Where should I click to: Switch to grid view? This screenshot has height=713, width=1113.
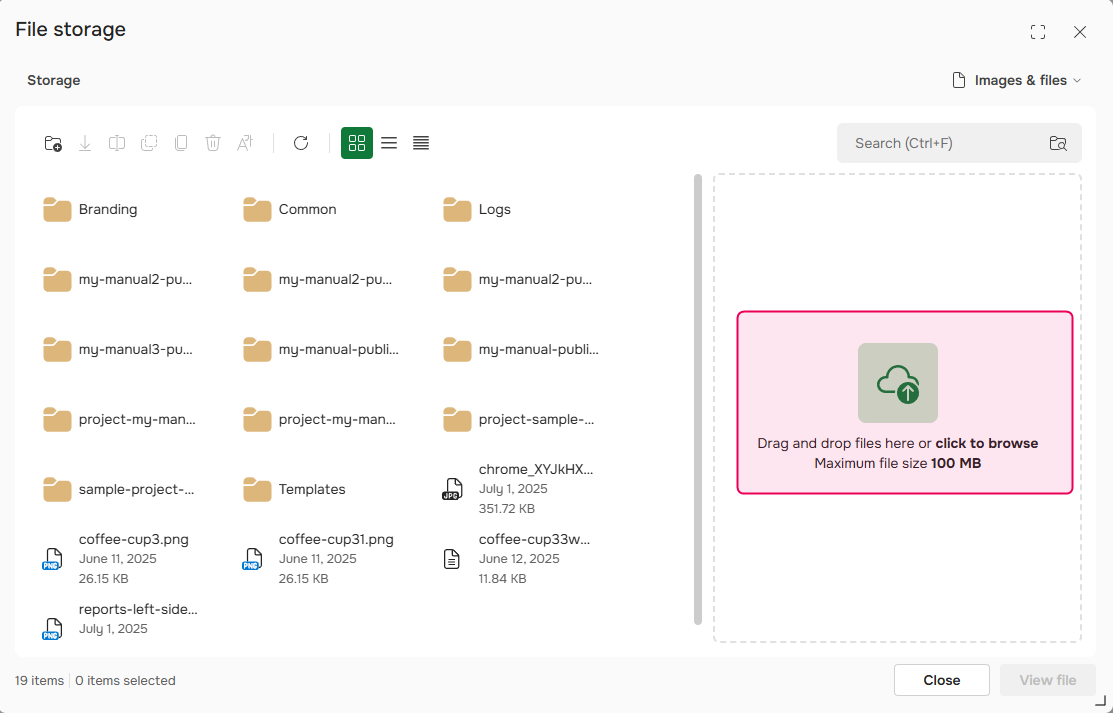pos(357,143)
